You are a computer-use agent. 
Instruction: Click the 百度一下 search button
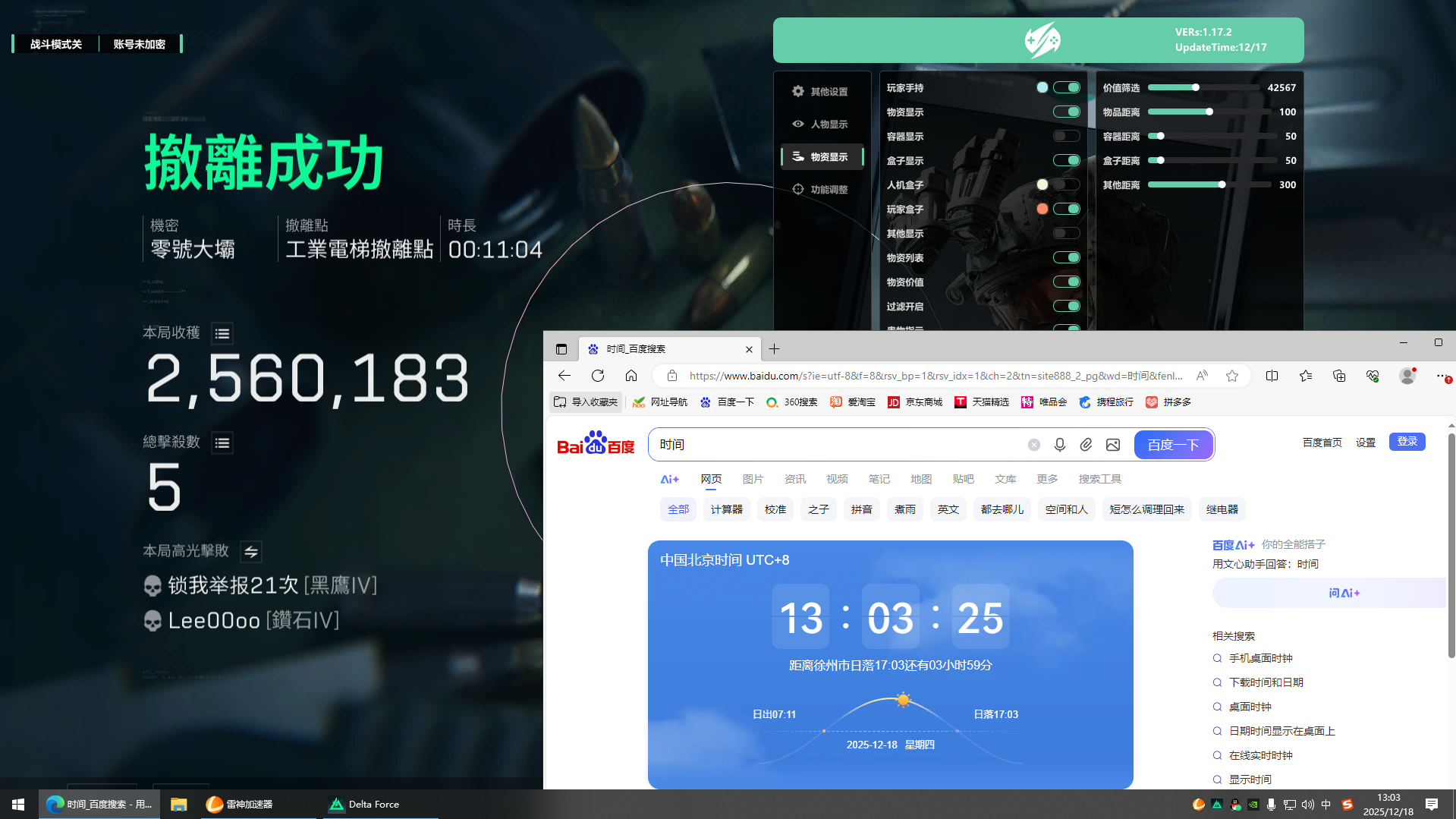tap(1173, 444)
